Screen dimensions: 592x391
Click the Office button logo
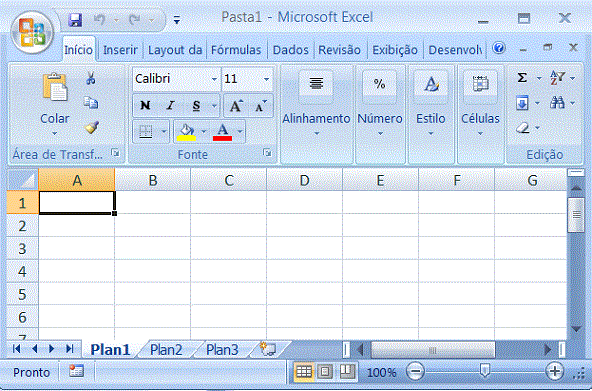[x=32, y=33]
